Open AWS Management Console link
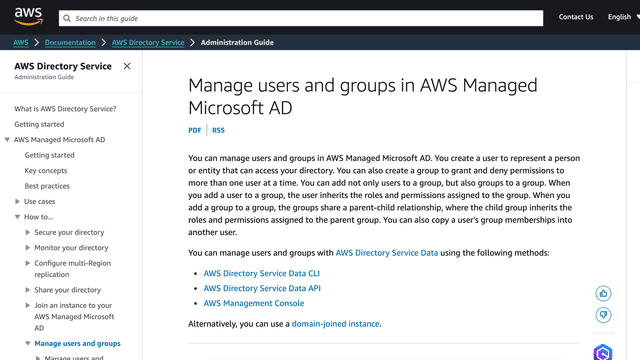The height and width of the screenshot is (360, 640). point(254,303)
